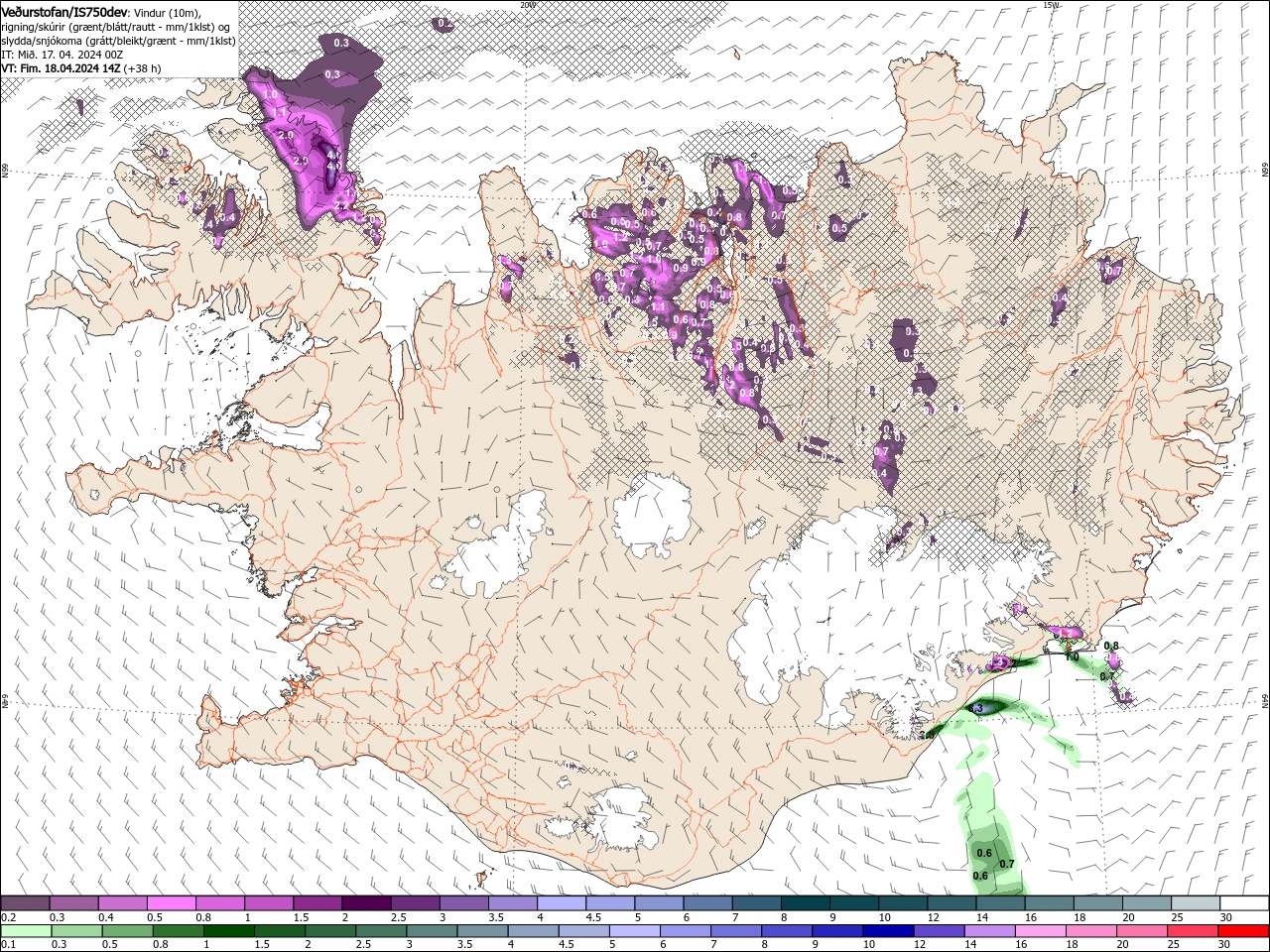Screen dimensions: 1270x952
Task: Select dark teal swatch labeled 8, top row
Action: tap(805, 903)
